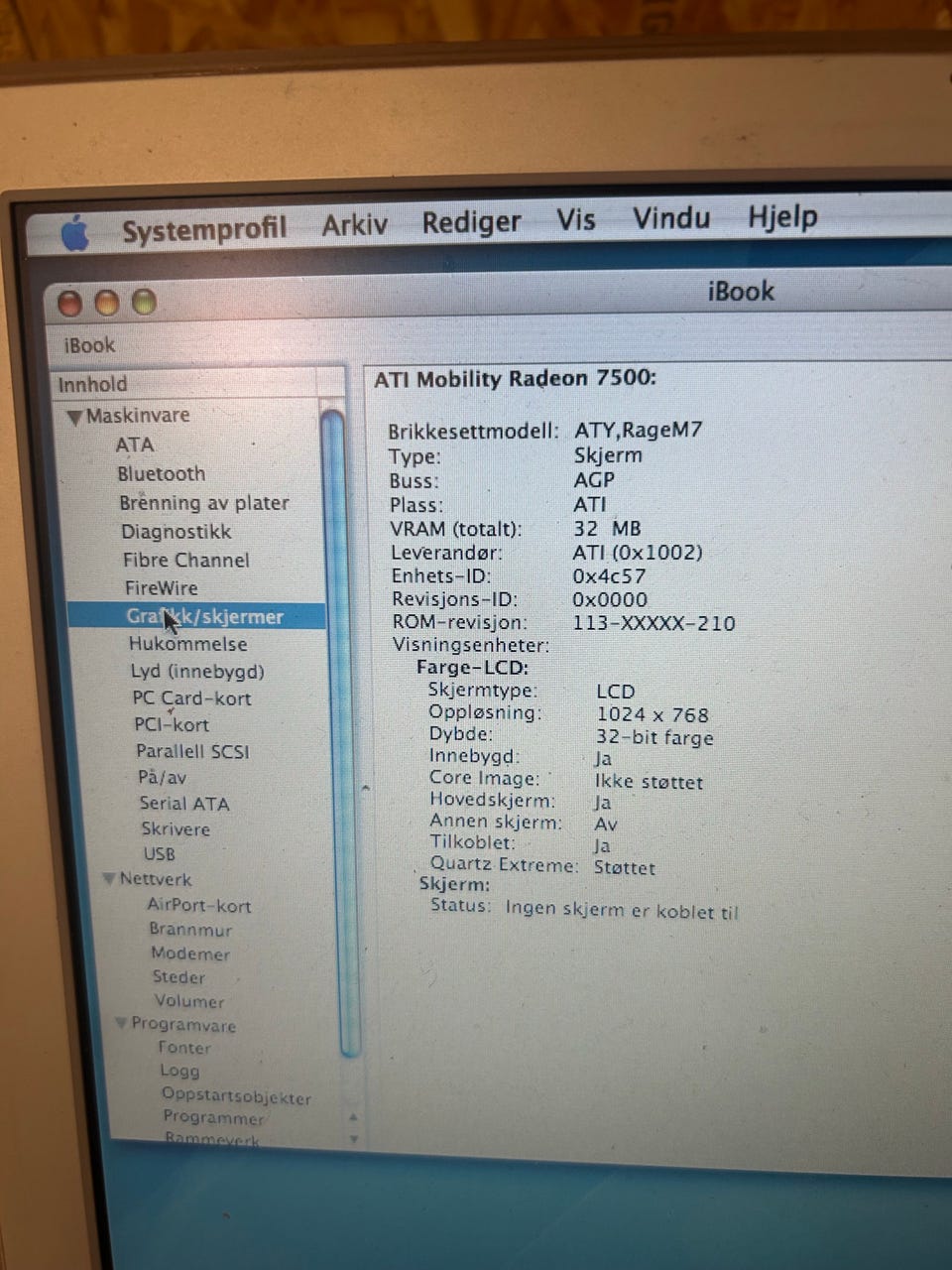
Task: Select USB in the sidebar
Action: pyautogui.click(x=159, y=853)
